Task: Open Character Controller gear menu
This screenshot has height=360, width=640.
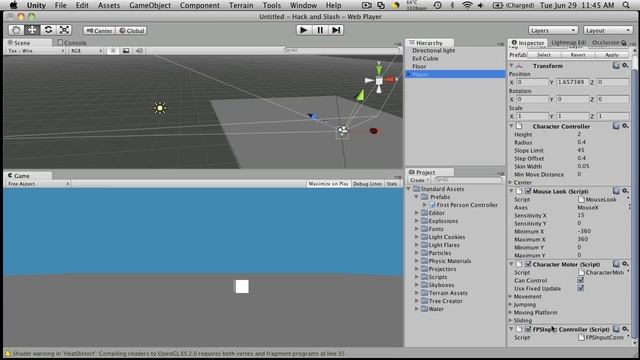Action: [x=625, y=126]
